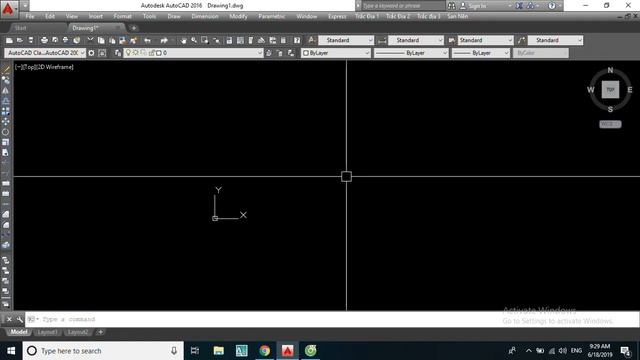Click the keyword search box in title bar
The width and height of the screenshot is (640, 360).
[x=402, y=6]
